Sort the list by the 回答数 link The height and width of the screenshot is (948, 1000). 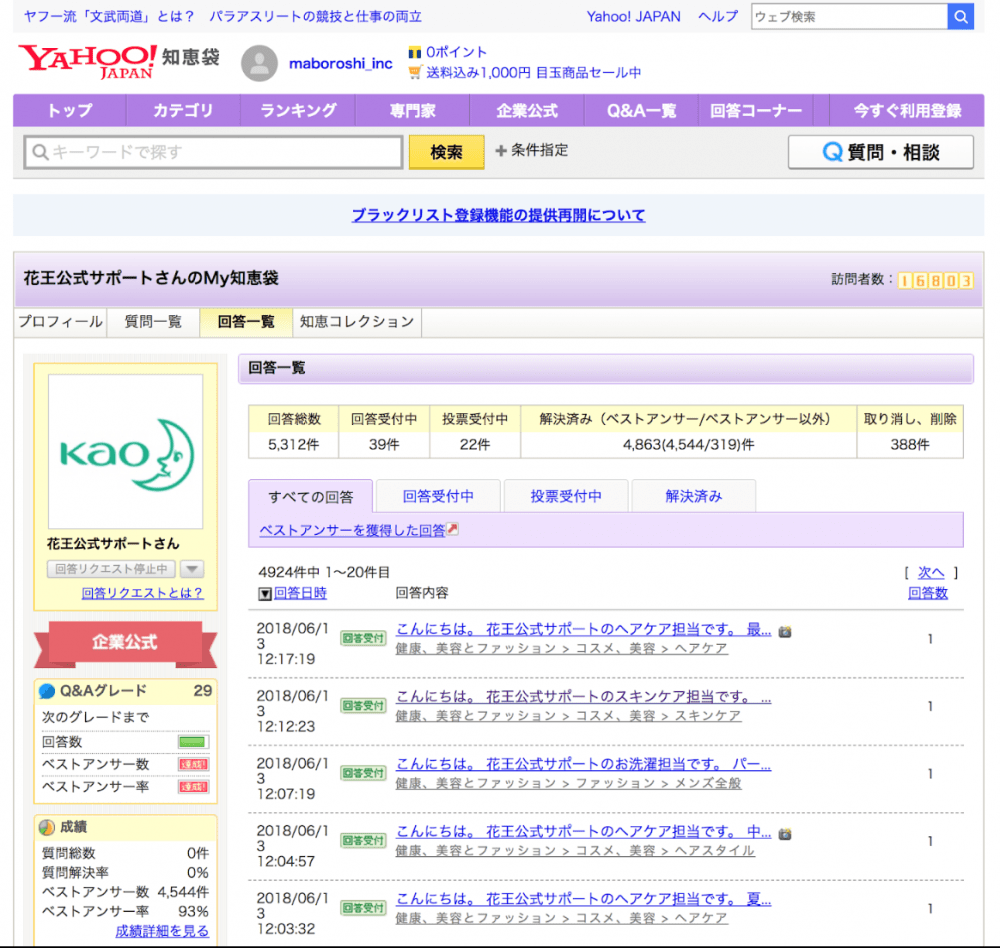(928, 593)
